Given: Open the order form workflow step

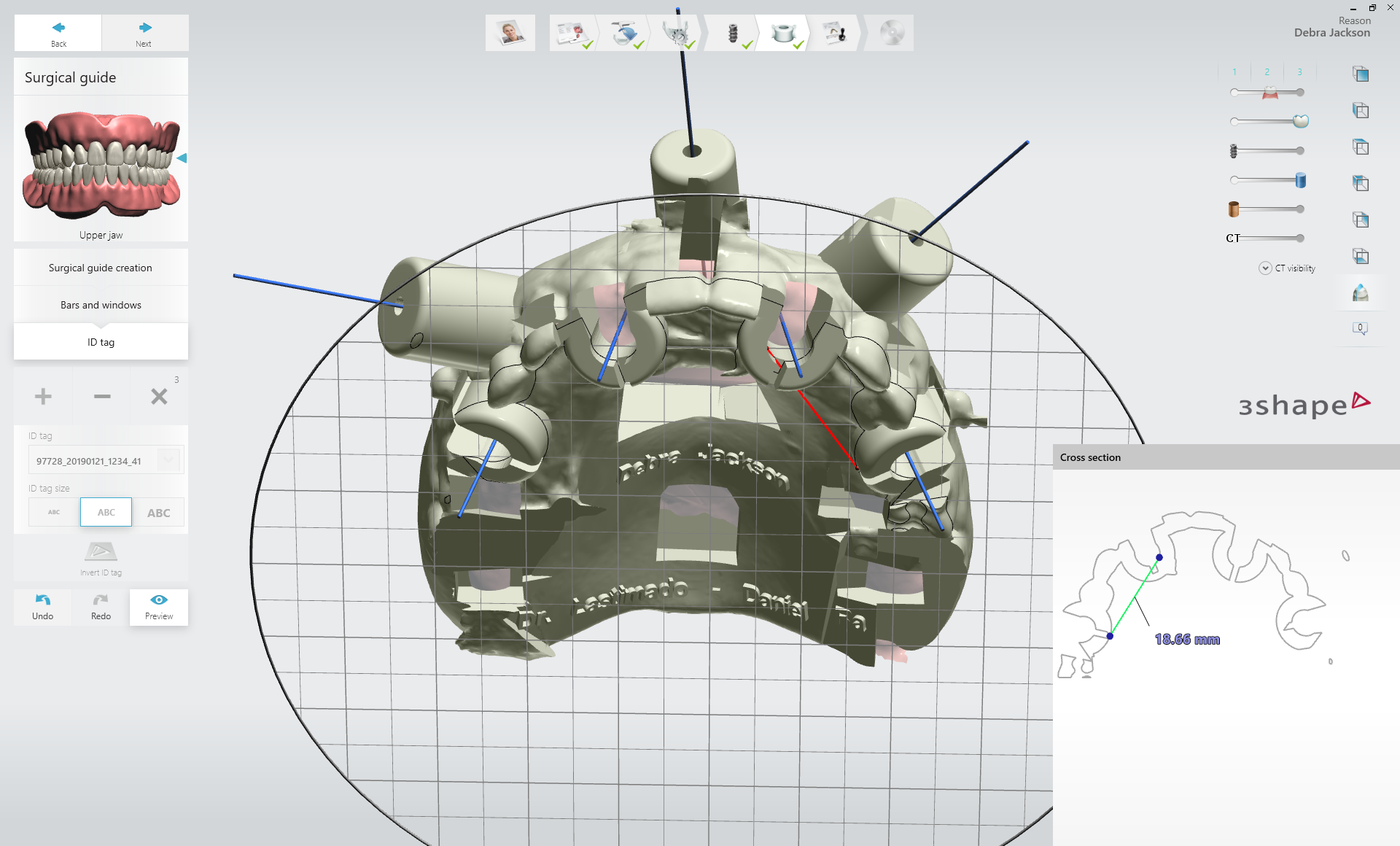Looking at the screenshot, I should (573, 33).
